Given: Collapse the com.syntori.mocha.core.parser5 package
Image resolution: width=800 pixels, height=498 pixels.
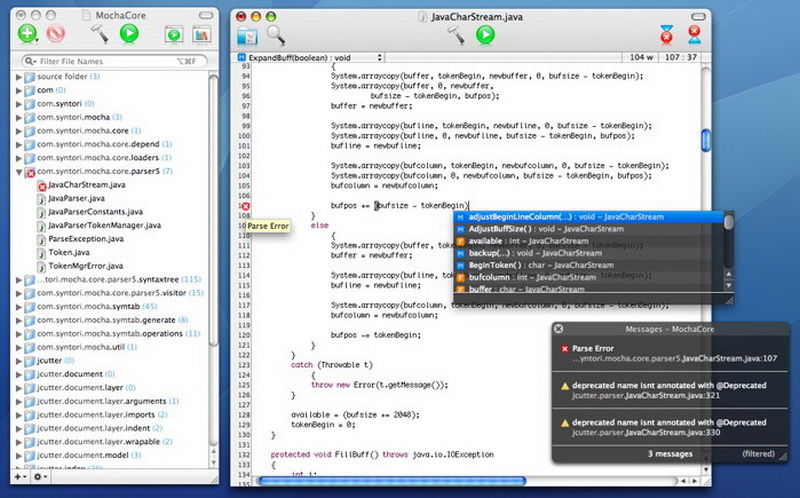Looking at the screenshot, I should pos(19,172).
